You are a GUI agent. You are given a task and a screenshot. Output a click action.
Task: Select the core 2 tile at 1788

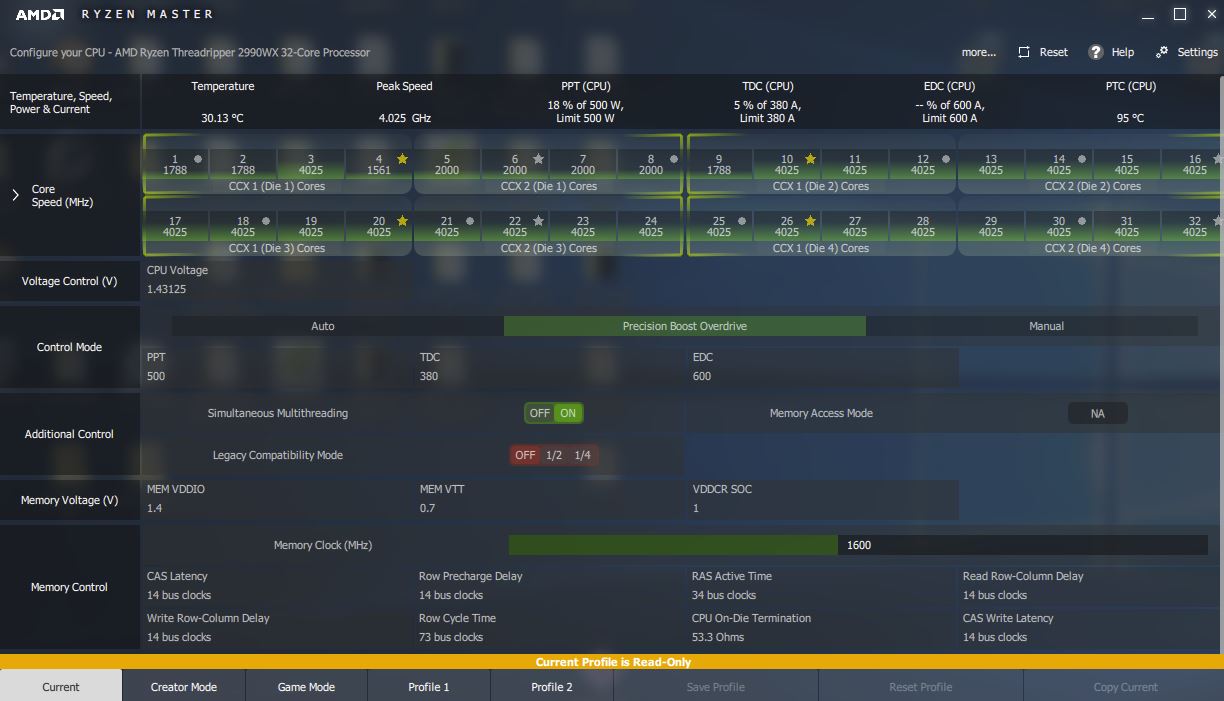(243, 165)
